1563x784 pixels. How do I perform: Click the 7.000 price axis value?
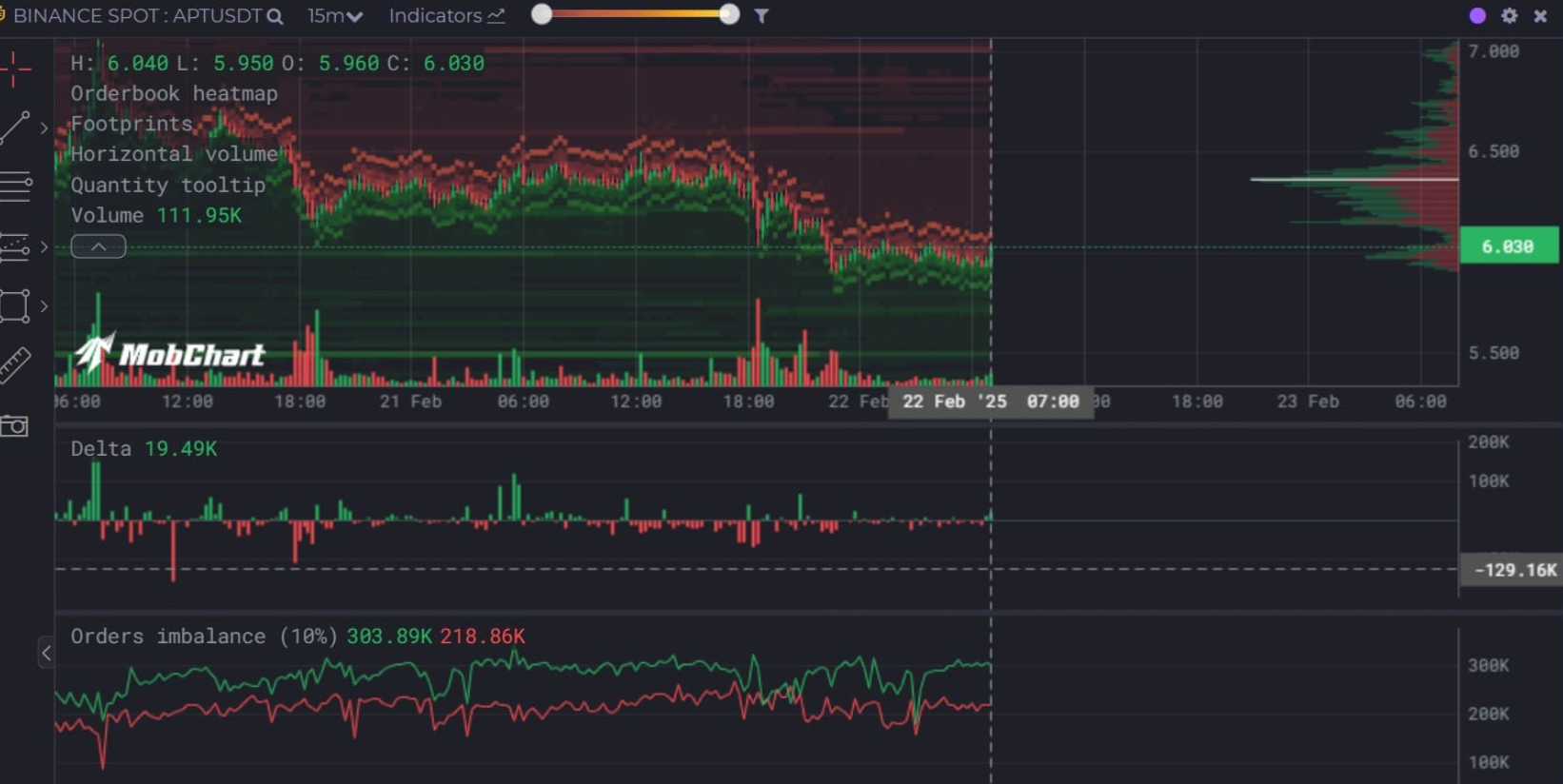[x=1494, y=51]
